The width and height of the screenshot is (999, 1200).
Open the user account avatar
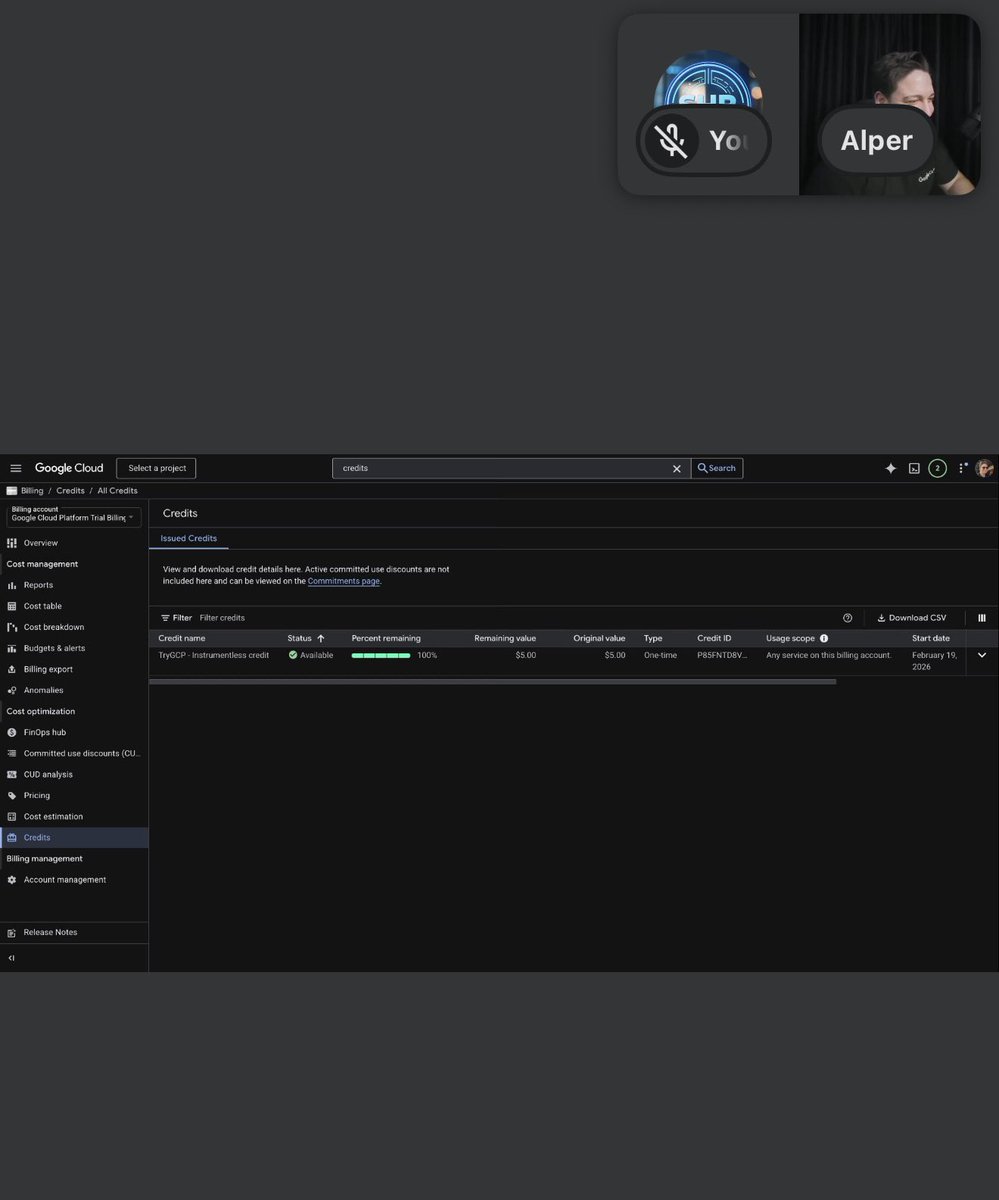[x=985, y=468]
